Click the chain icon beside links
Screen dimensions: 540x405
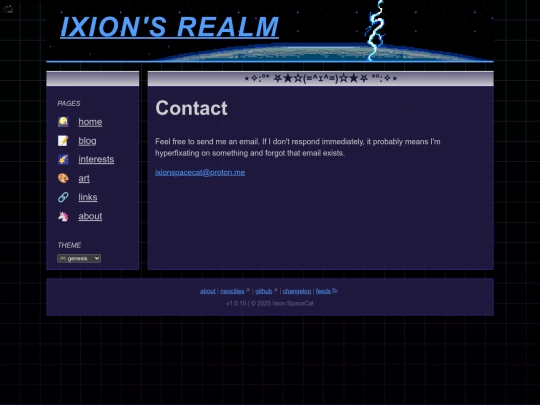pos(63,197)
